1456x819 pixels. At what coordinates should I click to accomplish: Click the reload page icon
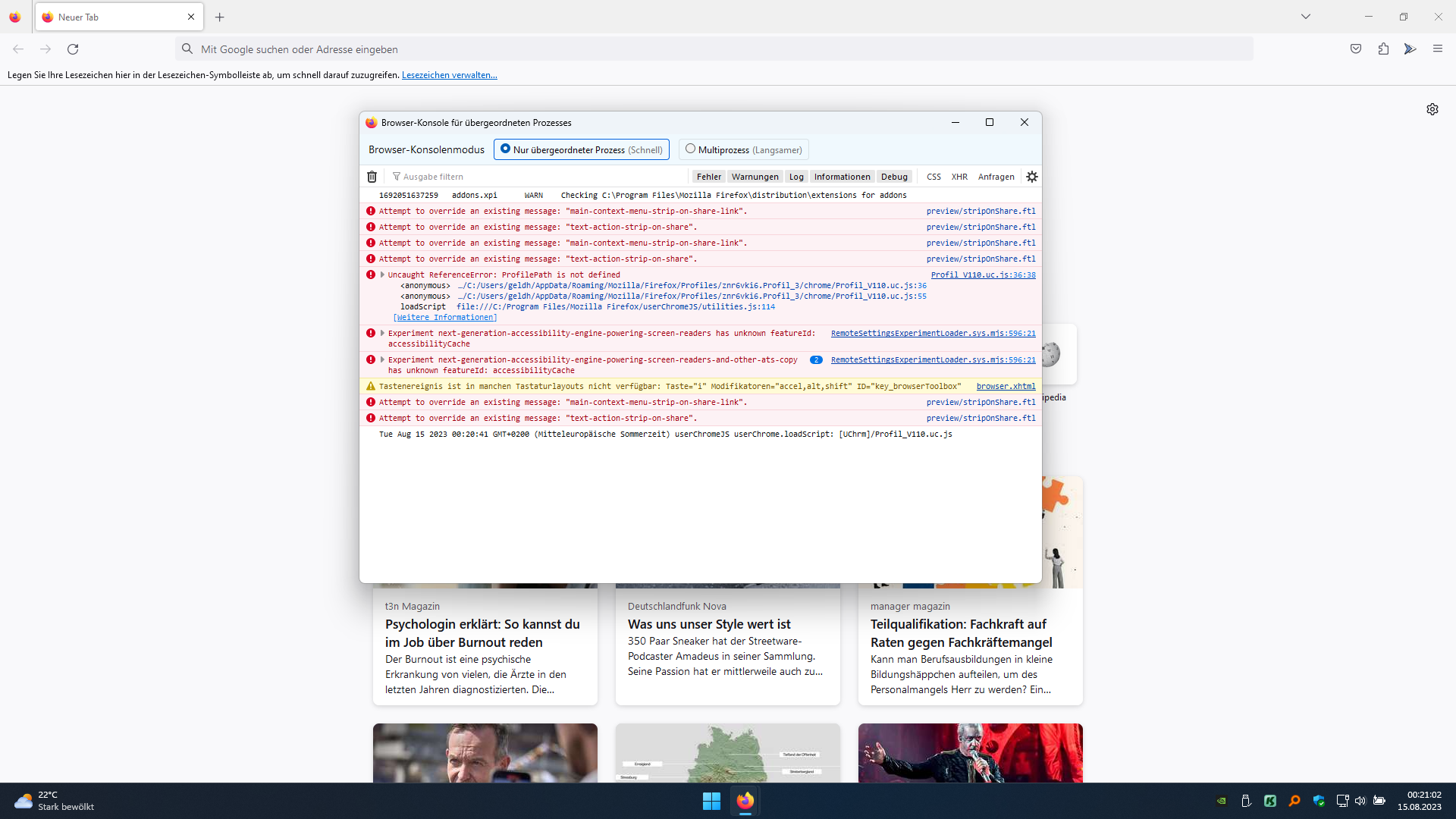pos(73,49)
